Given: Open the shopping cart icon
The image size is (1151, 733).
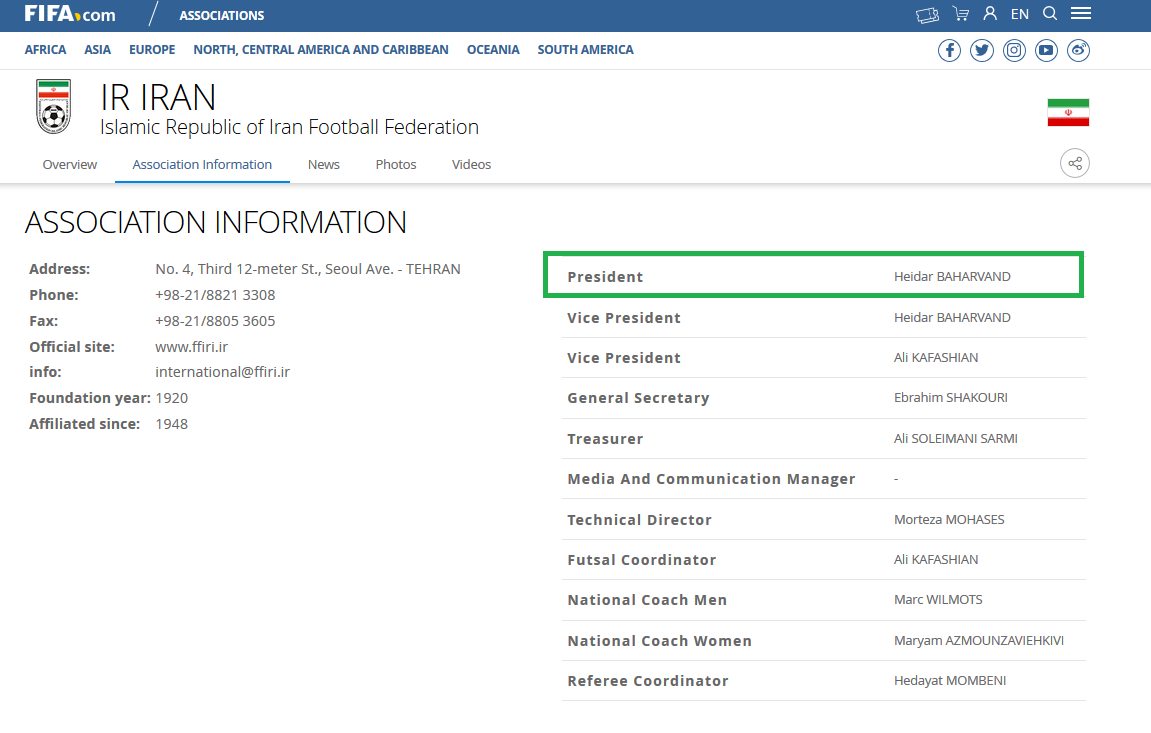Looking at the screenshot, I should tap(960, 14).
